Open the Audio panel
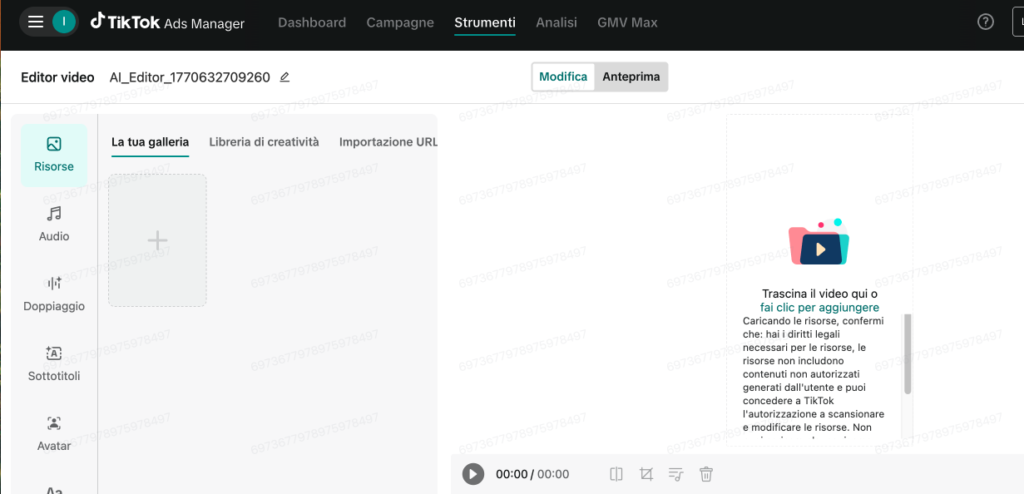The image size is (1024, 494). tap(54, 223)
